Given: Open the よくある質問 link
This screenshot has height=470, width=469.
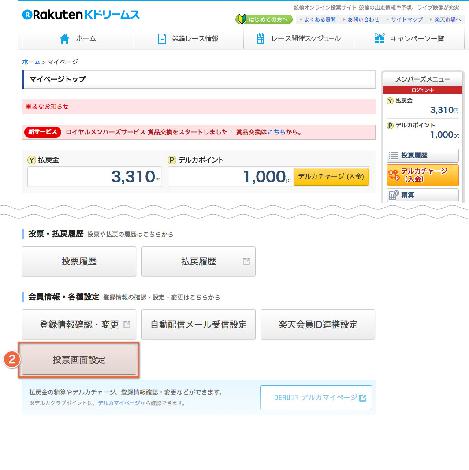Looking at the screenshot, I should click(x=319, y=20).
